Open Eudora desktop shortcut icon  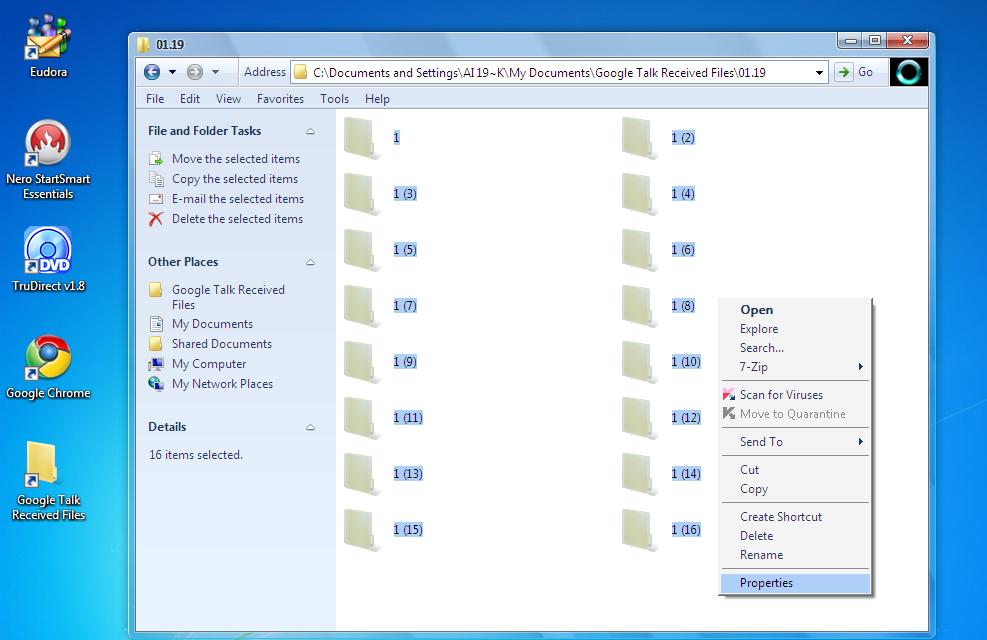point(48,36)
